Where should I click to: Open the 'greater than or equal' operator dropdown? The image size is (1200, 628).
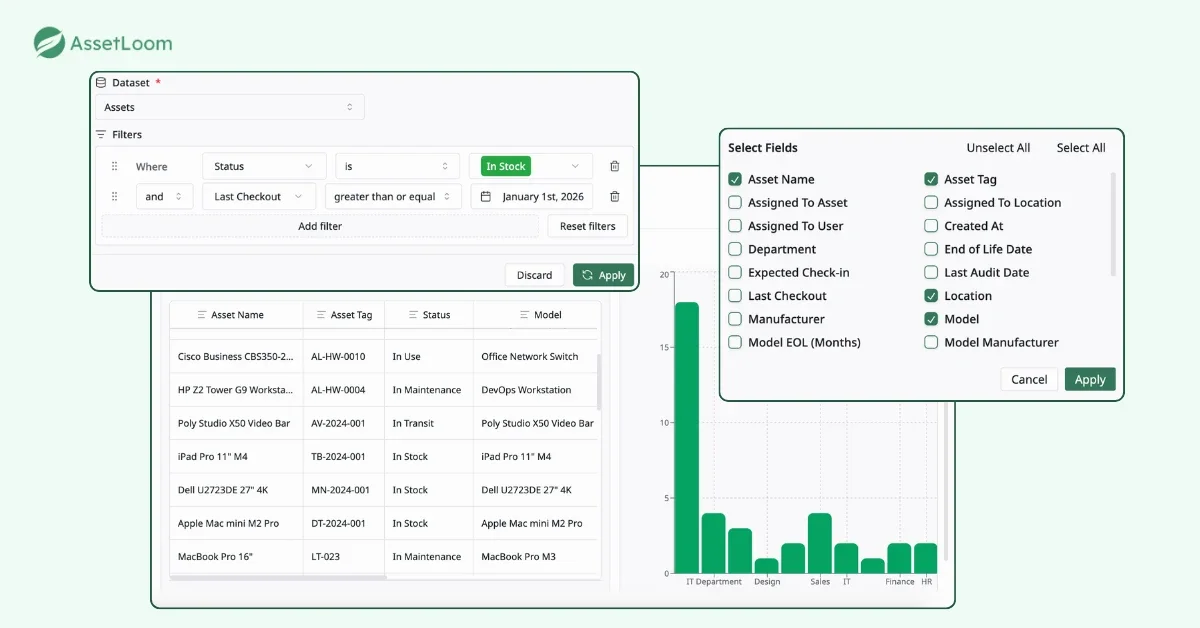[x=393, y=196]
